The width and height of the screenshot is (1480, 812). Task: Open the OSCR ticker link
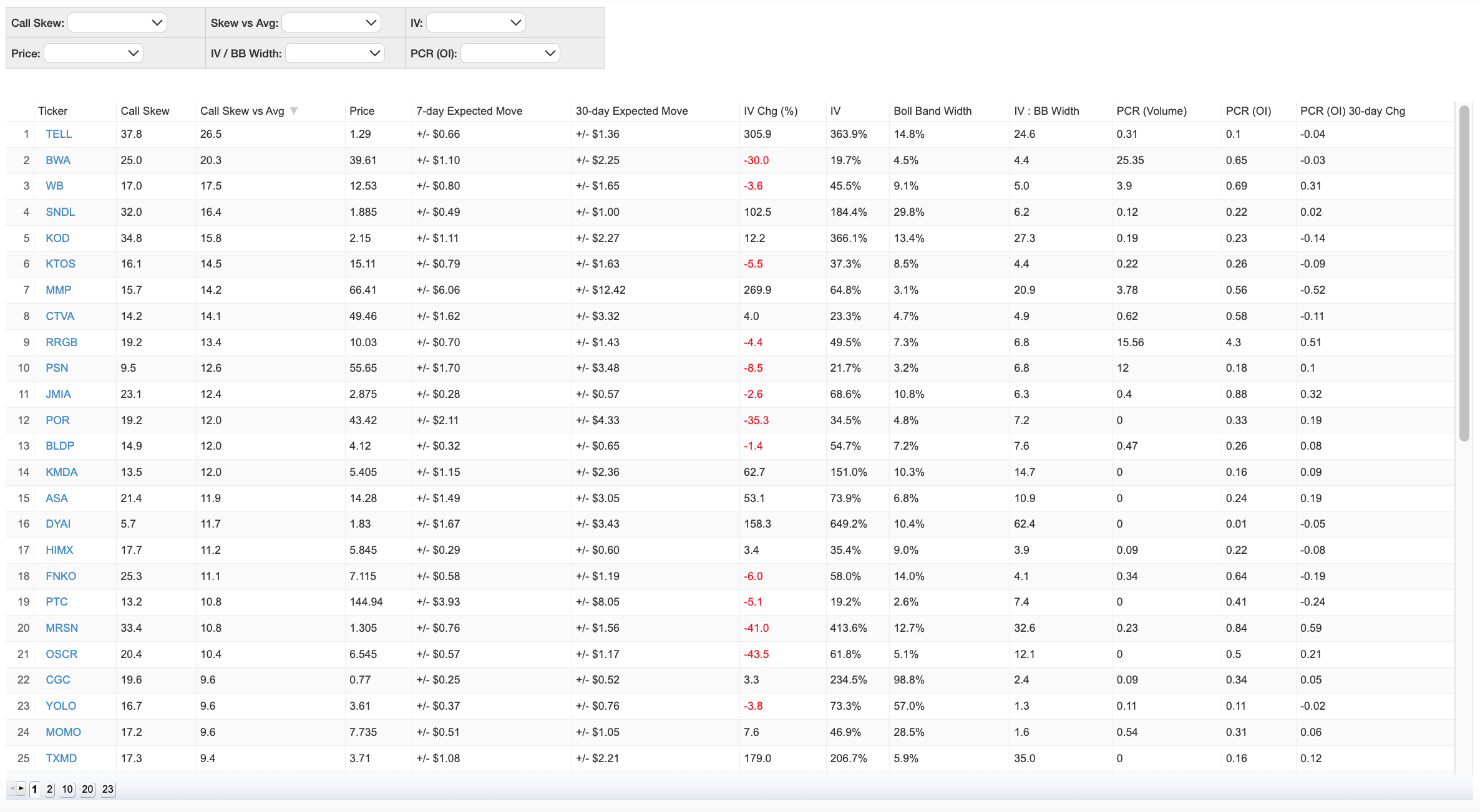point(62,654)
